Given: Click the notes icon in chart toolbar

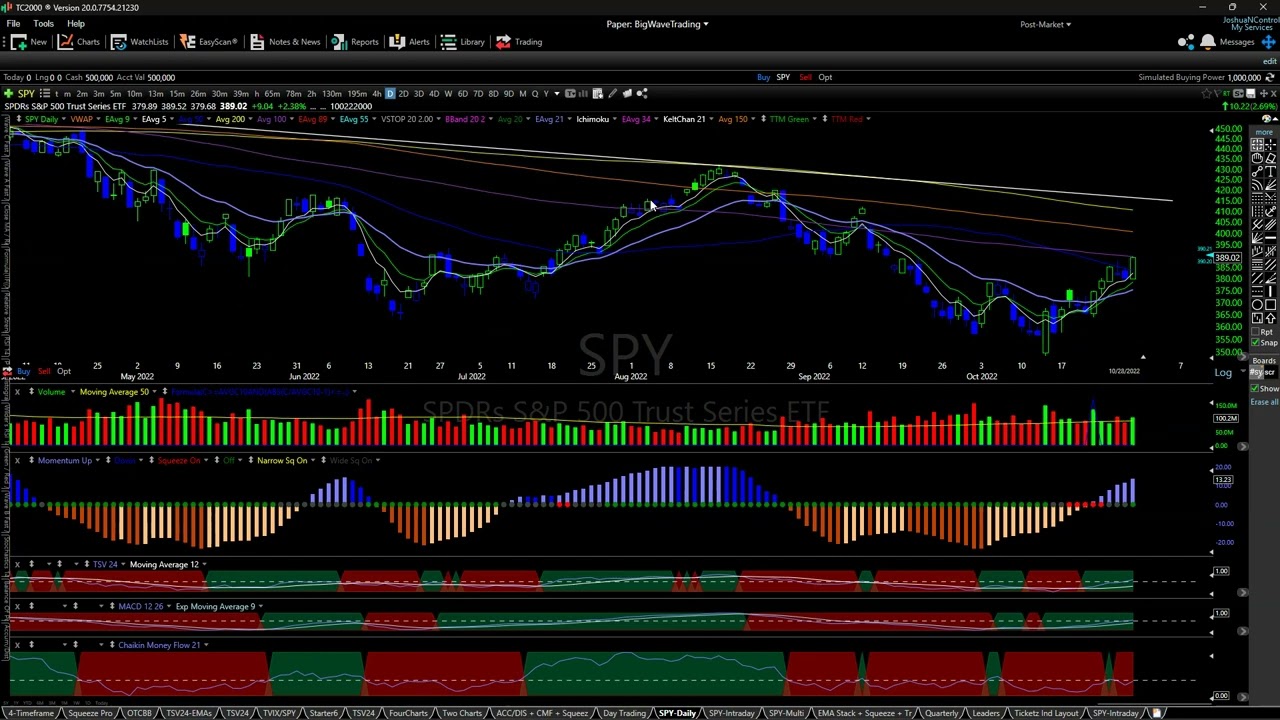Looking at the screenshot, I should point(627,93).
